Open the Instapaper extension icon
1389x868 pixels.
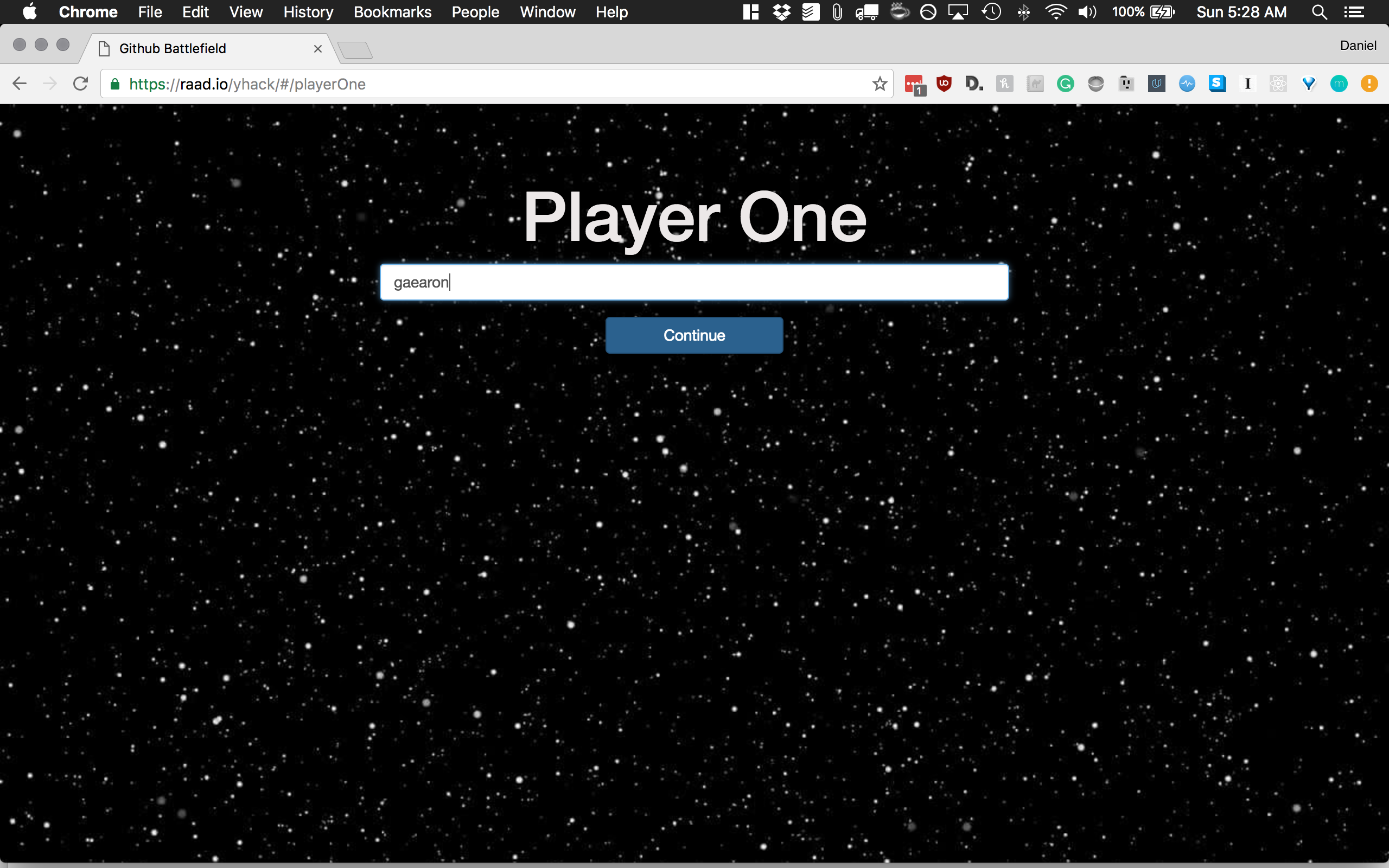(x=1247, y=84)
